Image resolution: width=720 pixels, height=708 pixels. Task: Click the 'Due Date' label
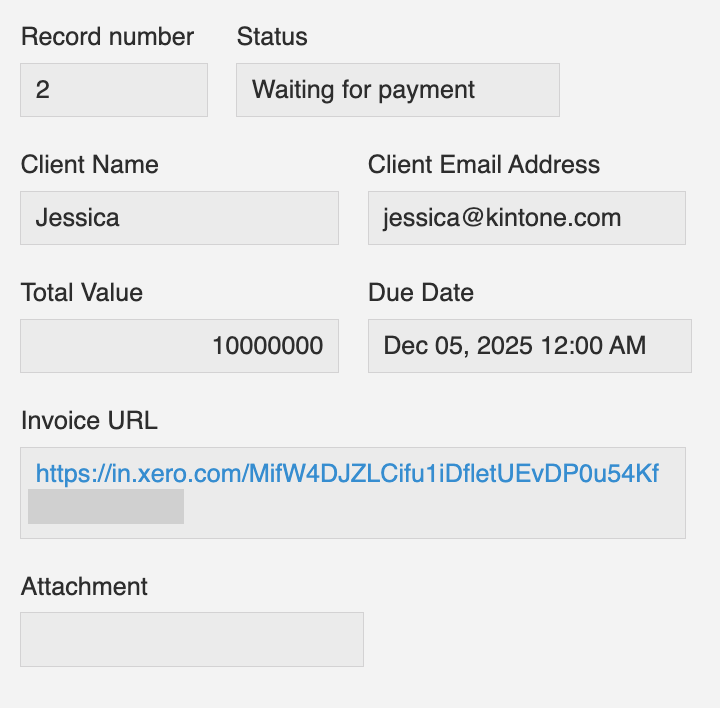[420, 293]
